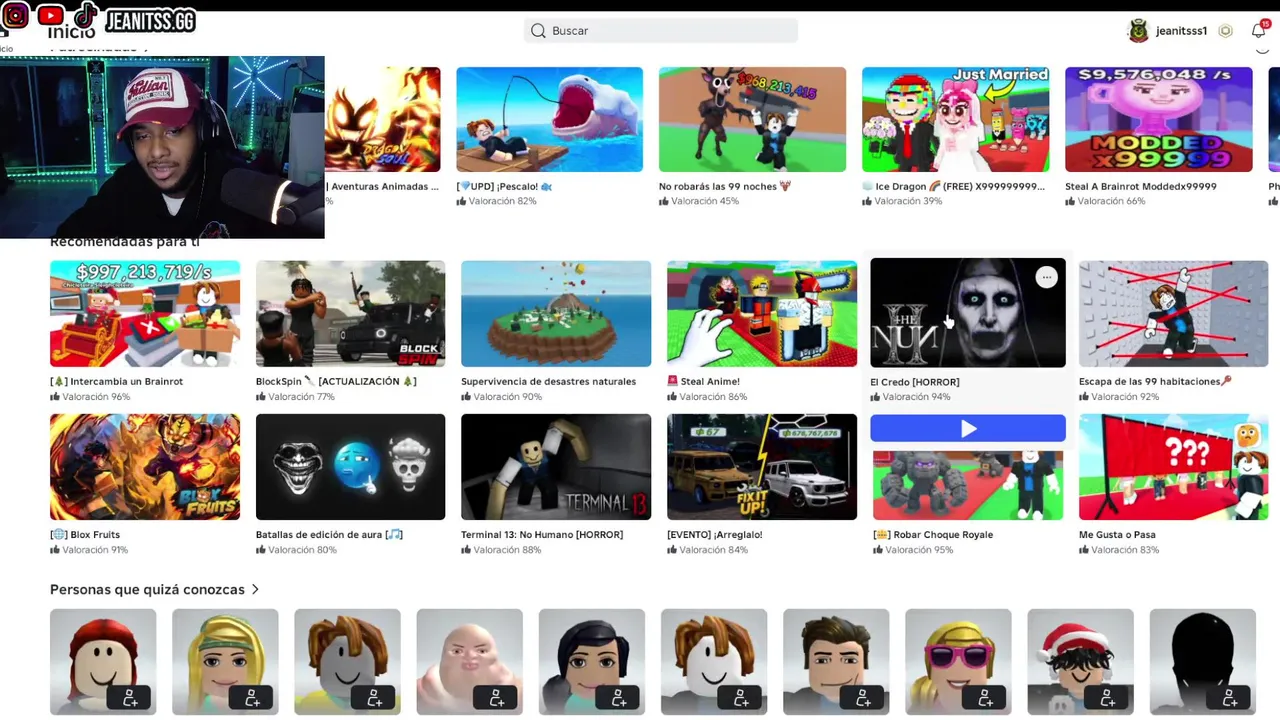Open the Inicio navigation tab
Image resolution: width=1280 pixels, height=720 pixels.
[x=71, y=32]
